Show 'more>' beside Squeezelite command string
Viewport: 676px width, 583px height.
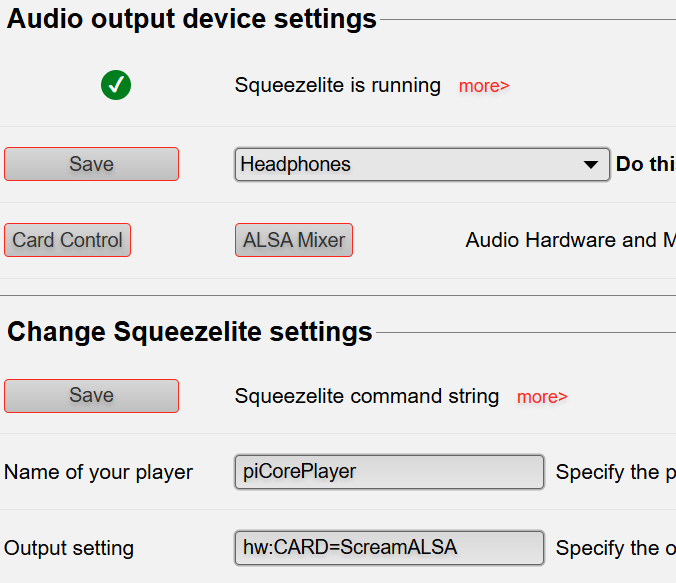tap(542, 397)
